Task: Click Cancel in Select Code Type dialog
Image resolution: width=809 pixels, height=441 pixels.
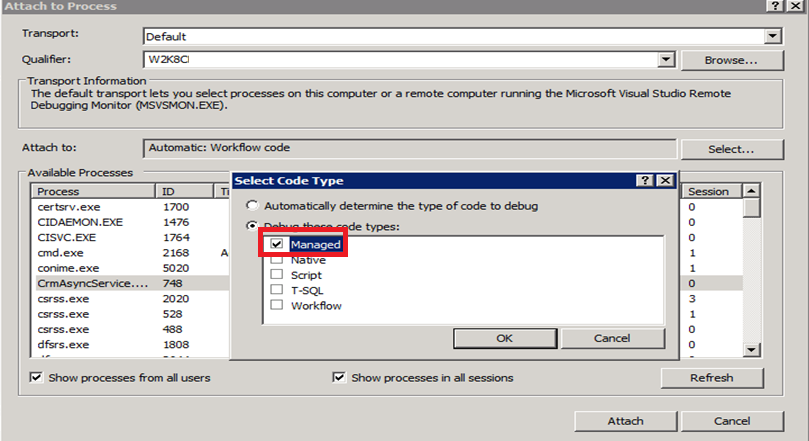Action: click(612, 338)
